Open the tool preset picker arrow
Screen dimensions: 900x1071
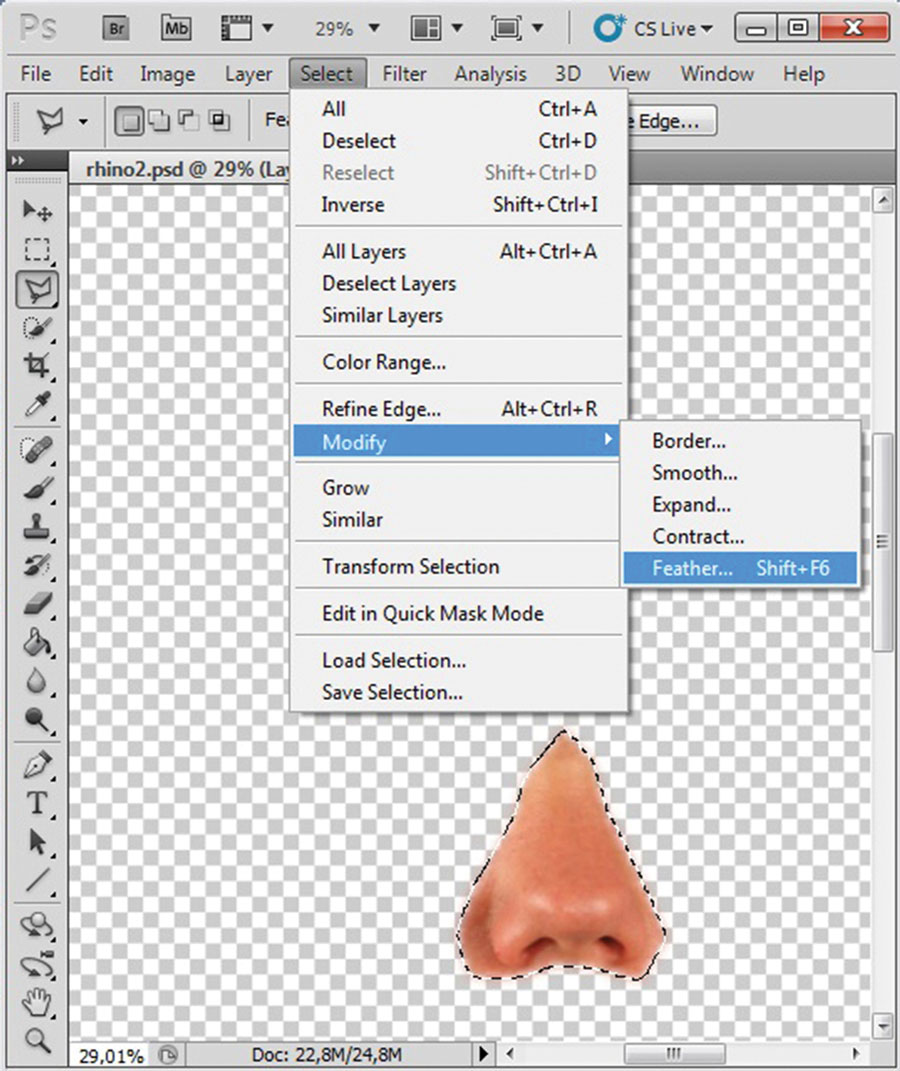tap(83, 122)
